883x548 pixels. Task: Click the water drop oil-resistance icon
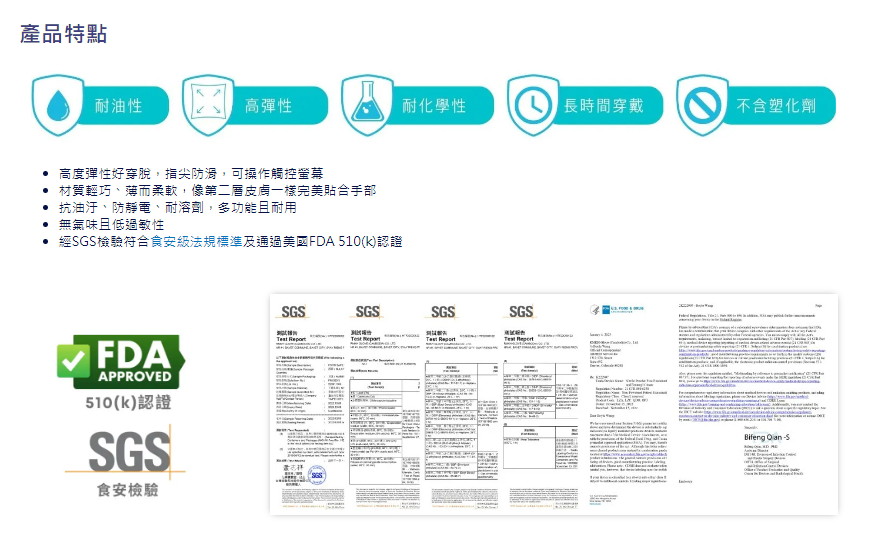58,103
